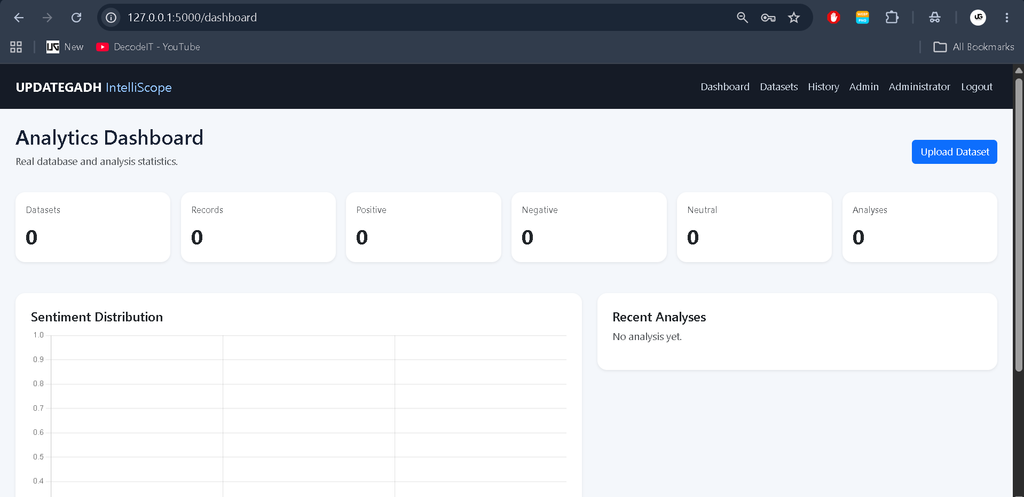This screenshot has height=497, width=1024.
Task: Click the UPDATEGADH IntelliScope brand logo
Action: 93,87
